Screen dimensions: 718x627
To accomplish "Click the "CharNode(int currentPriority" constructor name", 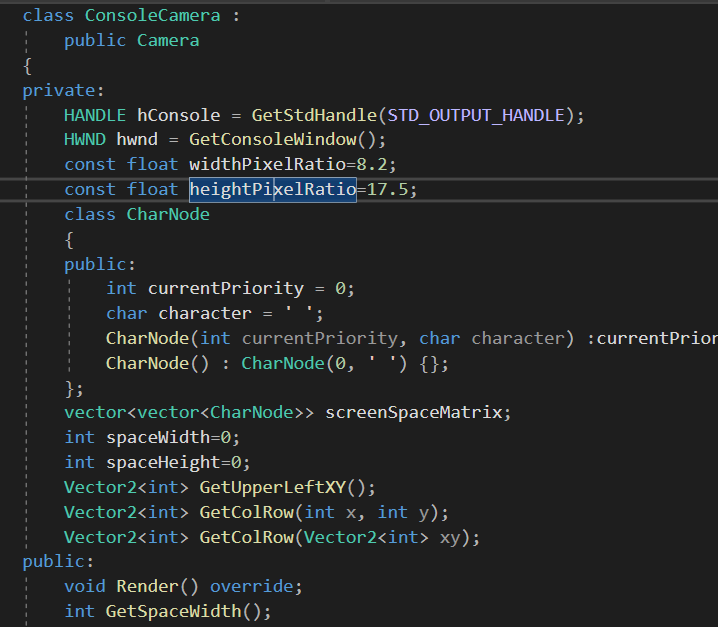I will (147, 338).
